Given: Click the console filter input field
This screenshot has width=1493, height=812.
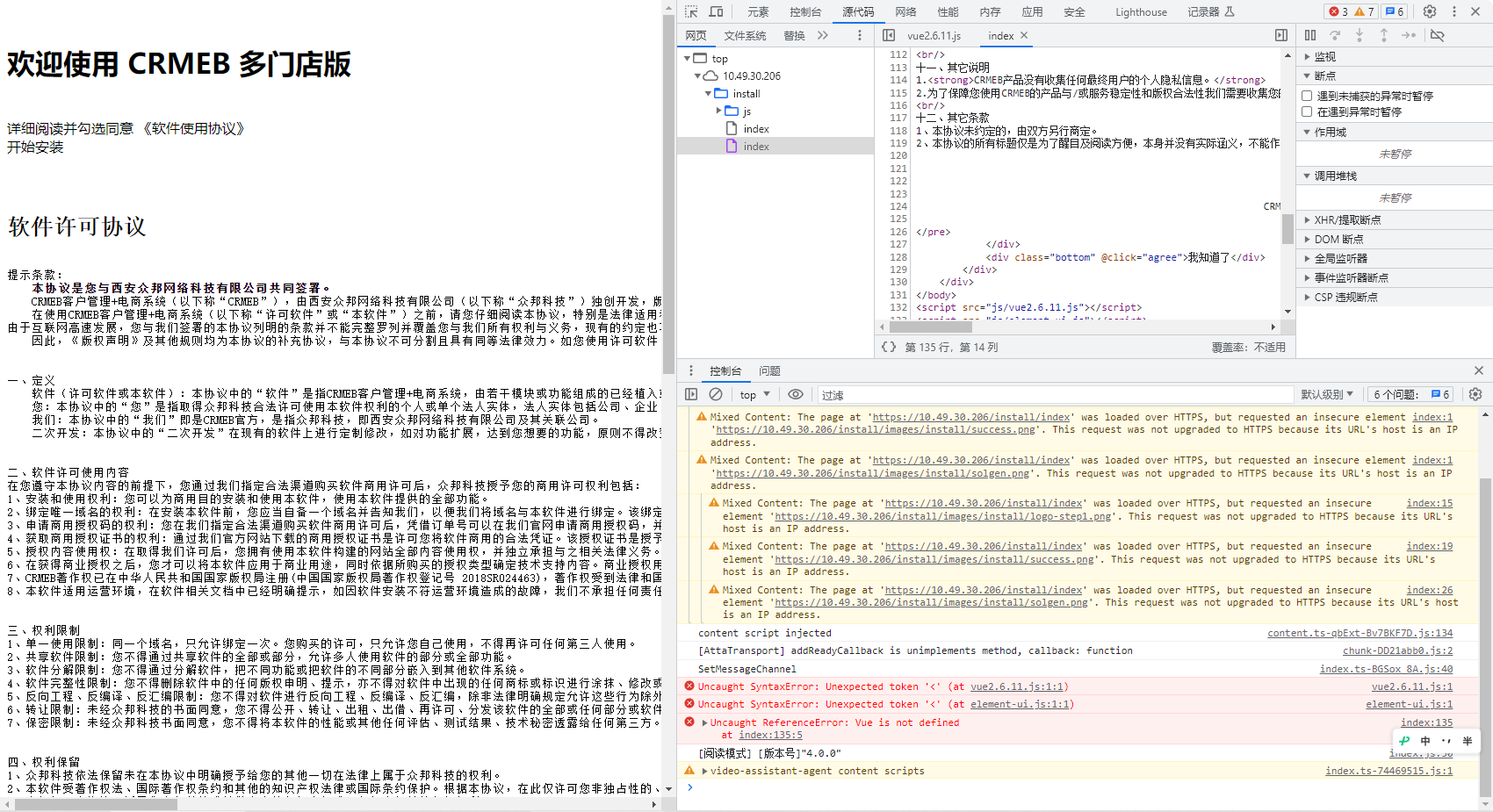Looking at the screenshot, I should point(1054,395).
